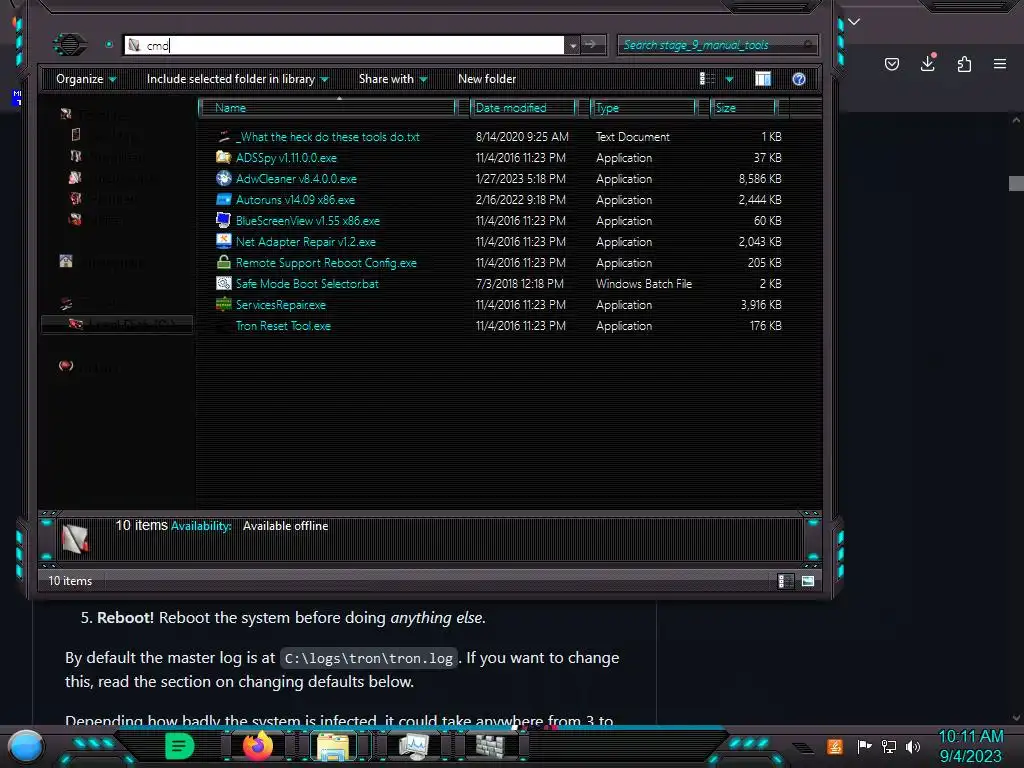The height and width of the screenshot is (768, 1024).
Task: Click the address bar containing cmd
Action: pos(344,45)
